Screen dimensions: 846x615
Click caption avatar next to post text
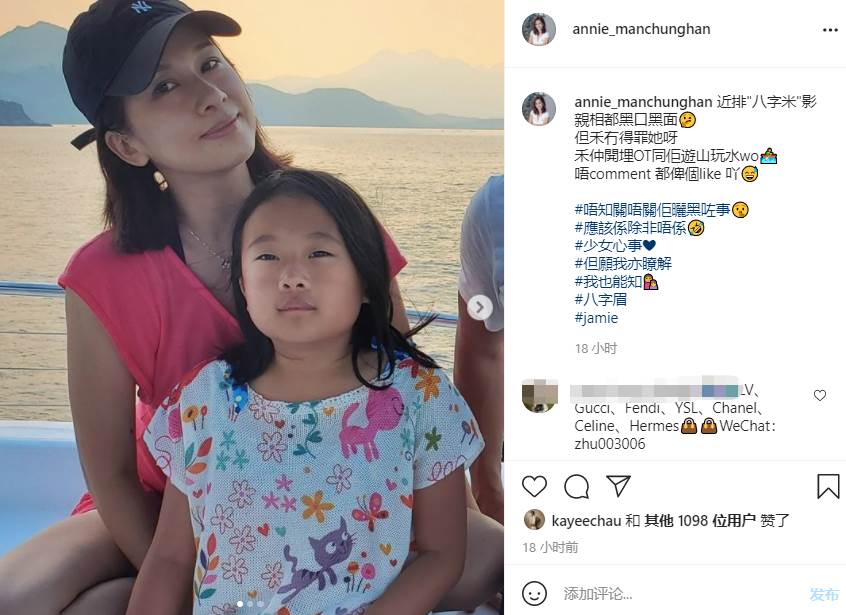[x=538, y=108]
